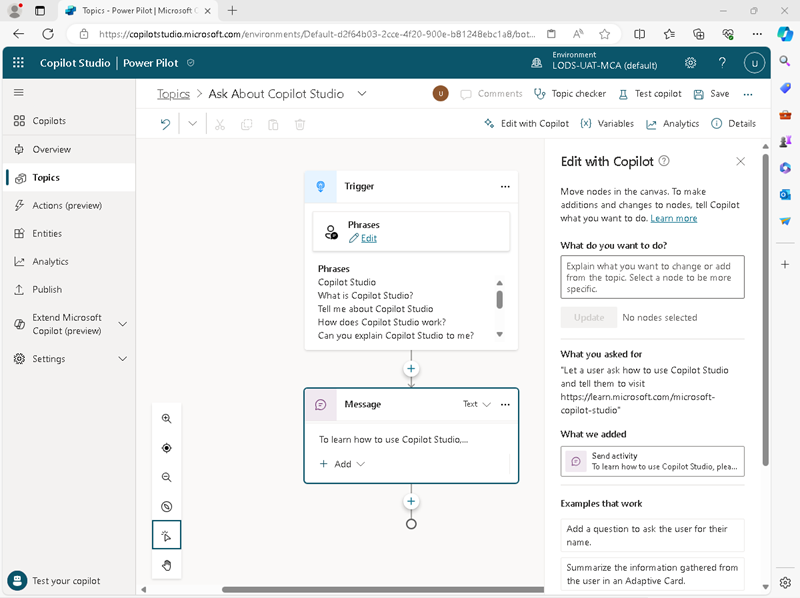
Task: Click the Comments button
Action: [x=491, y=94]
